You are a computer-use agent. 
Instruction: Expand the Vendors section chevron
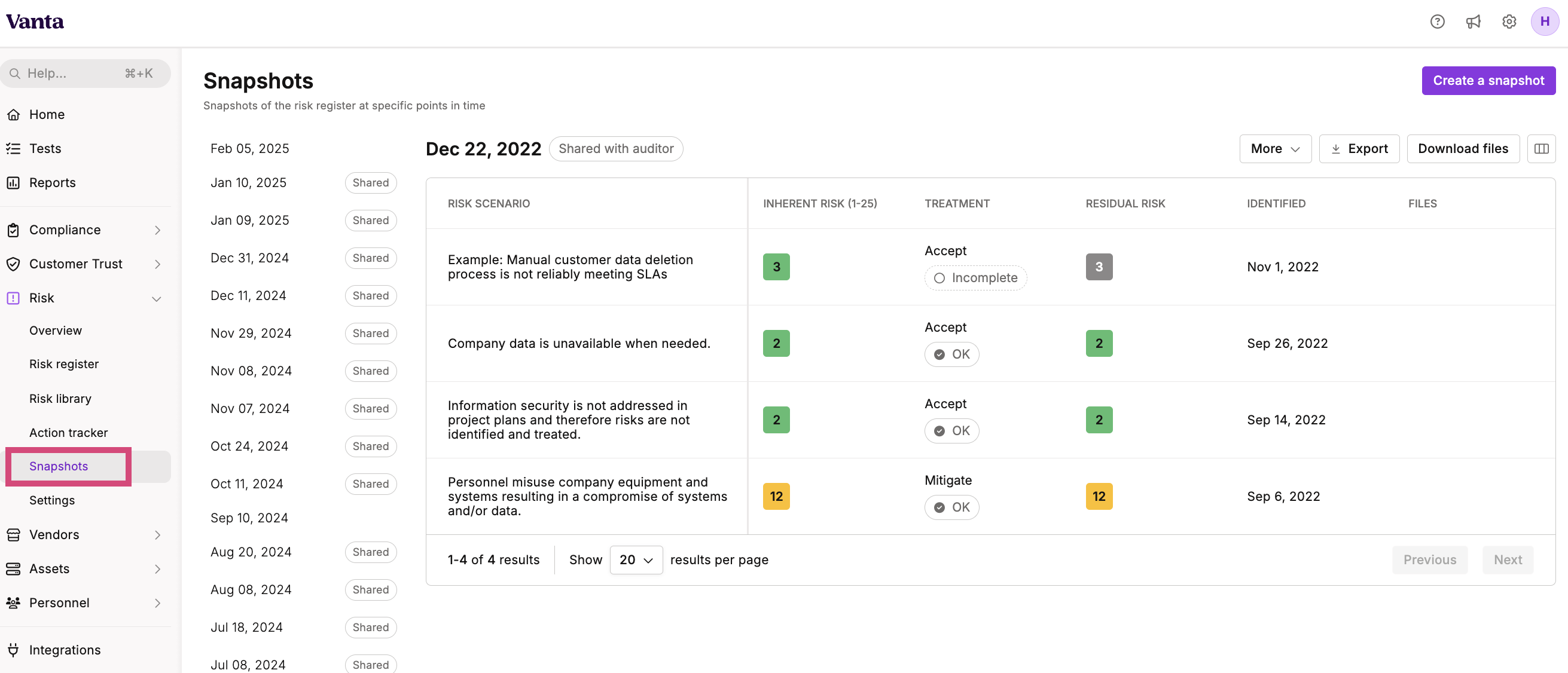pyautogui.click(x=157, y=535)
